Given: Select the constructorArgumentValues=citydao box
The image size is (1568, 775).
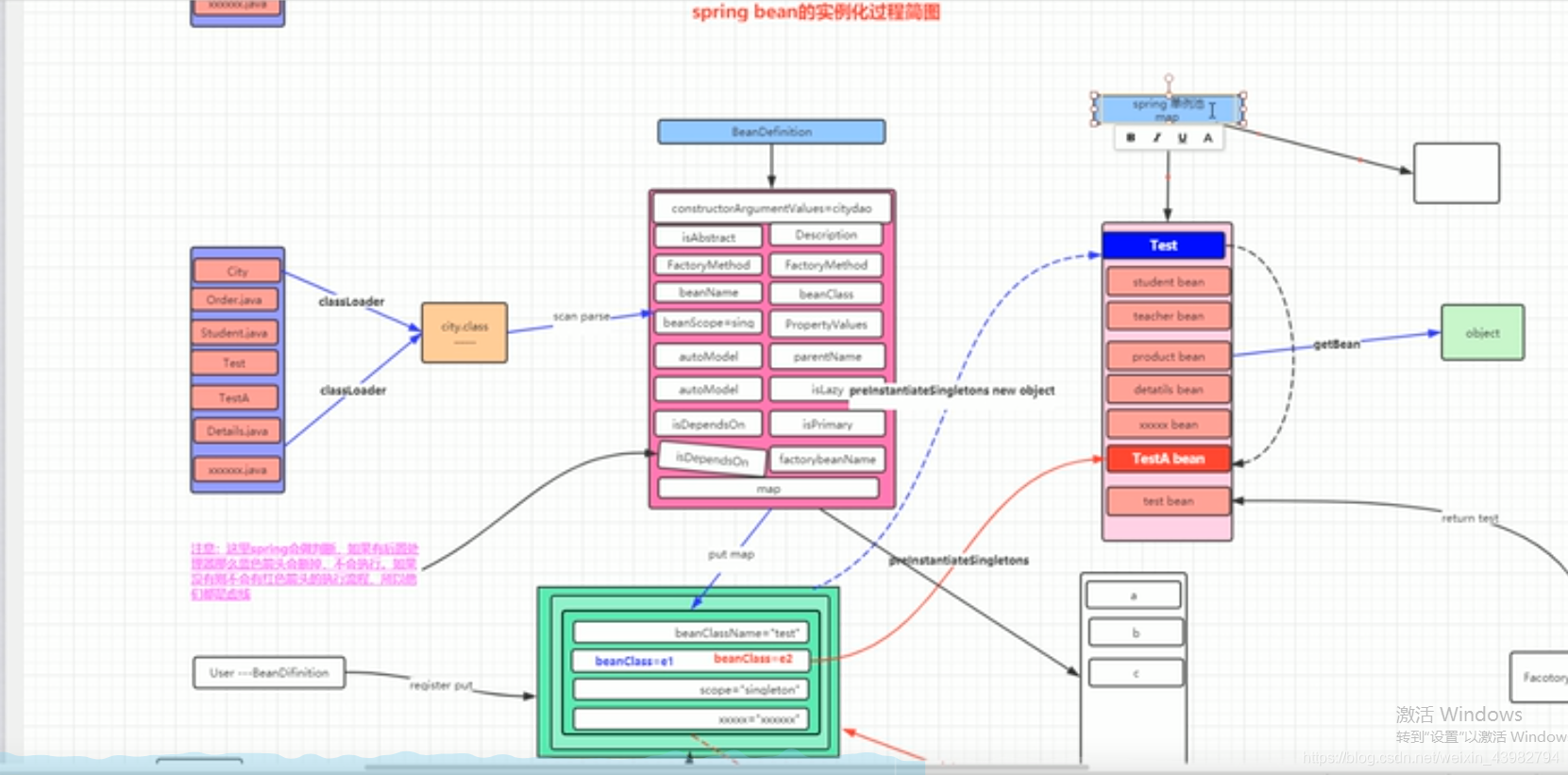Looking at the screenshot, I should click(x=771, y=208).
